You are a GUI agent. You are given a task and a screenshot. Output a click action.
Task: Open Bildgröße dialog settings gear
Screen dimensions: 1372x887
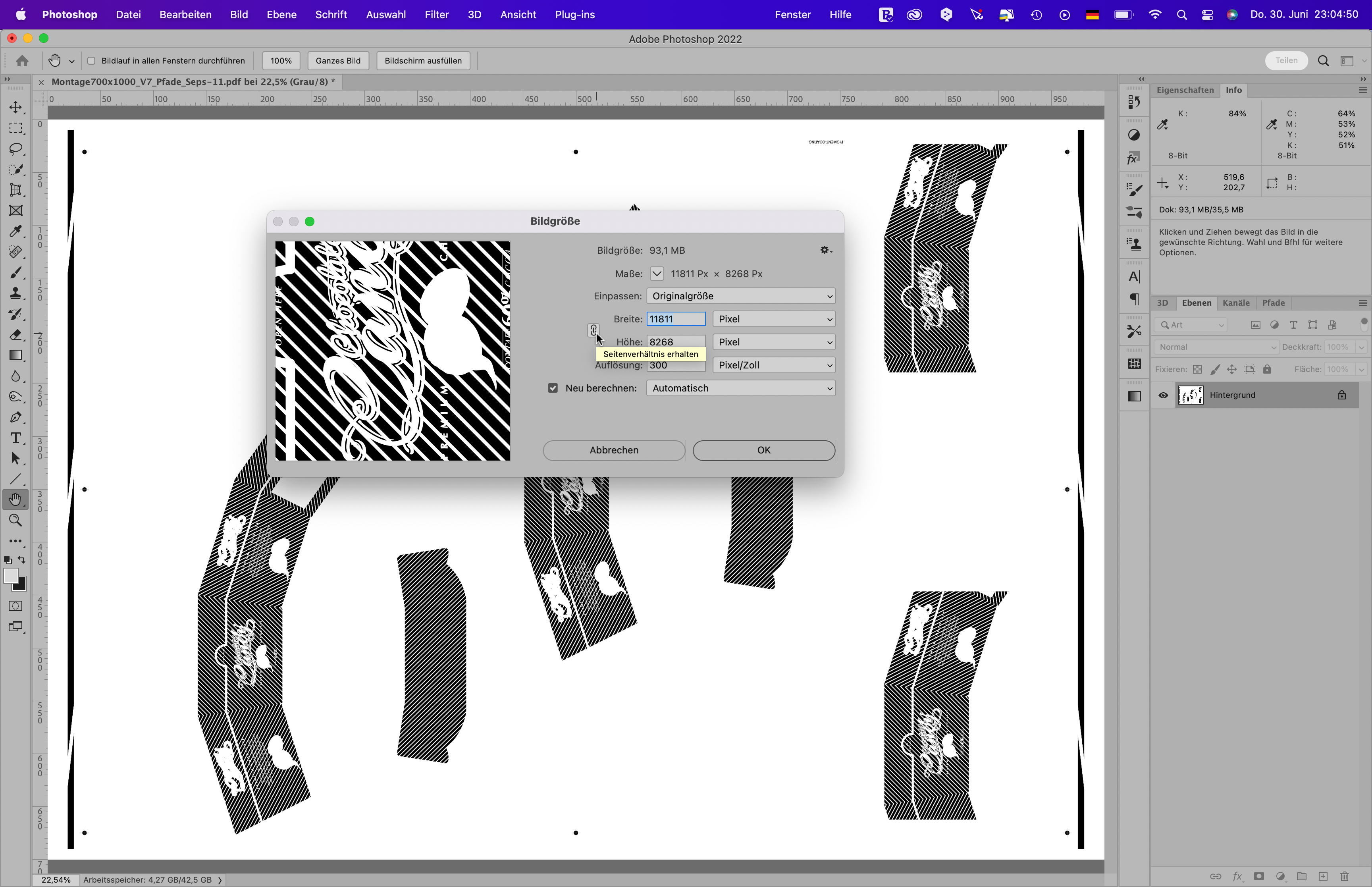tap(826, 250)
